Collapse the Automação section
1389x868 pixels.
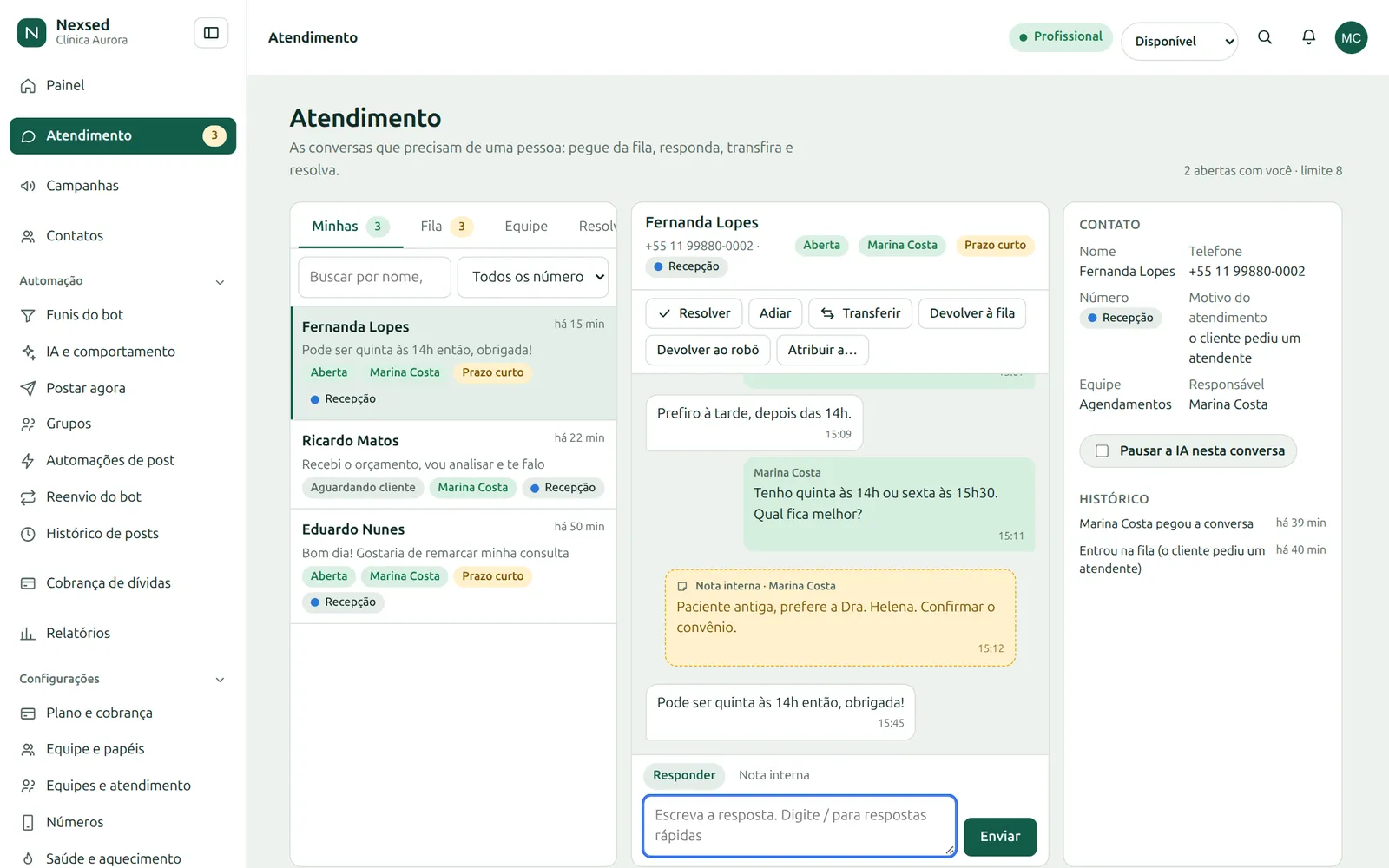220,282
